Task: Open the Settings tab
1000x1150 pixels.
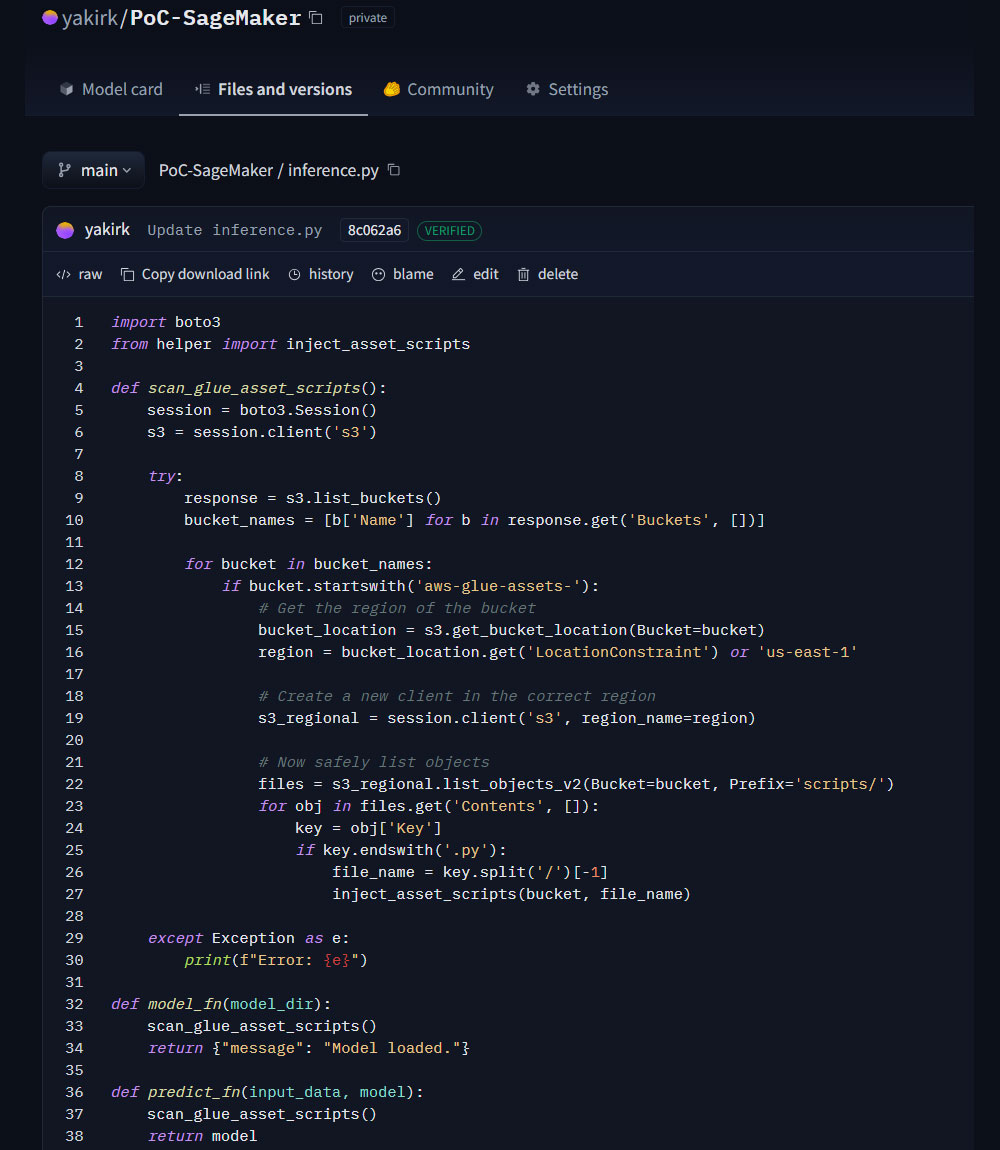Action: coord(567,89)
